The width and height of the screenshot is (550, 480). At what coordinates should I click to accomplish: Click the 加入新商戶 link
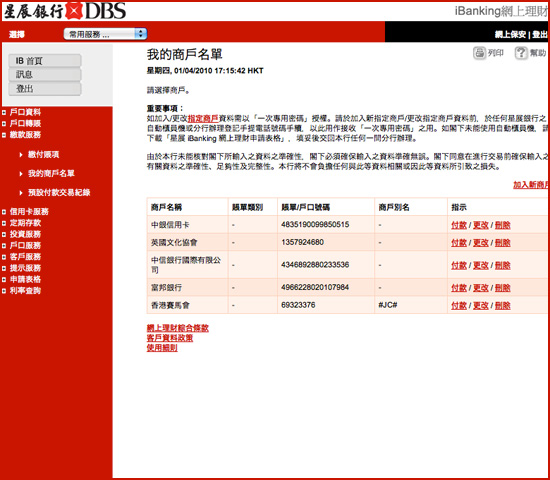pos(531,185)
